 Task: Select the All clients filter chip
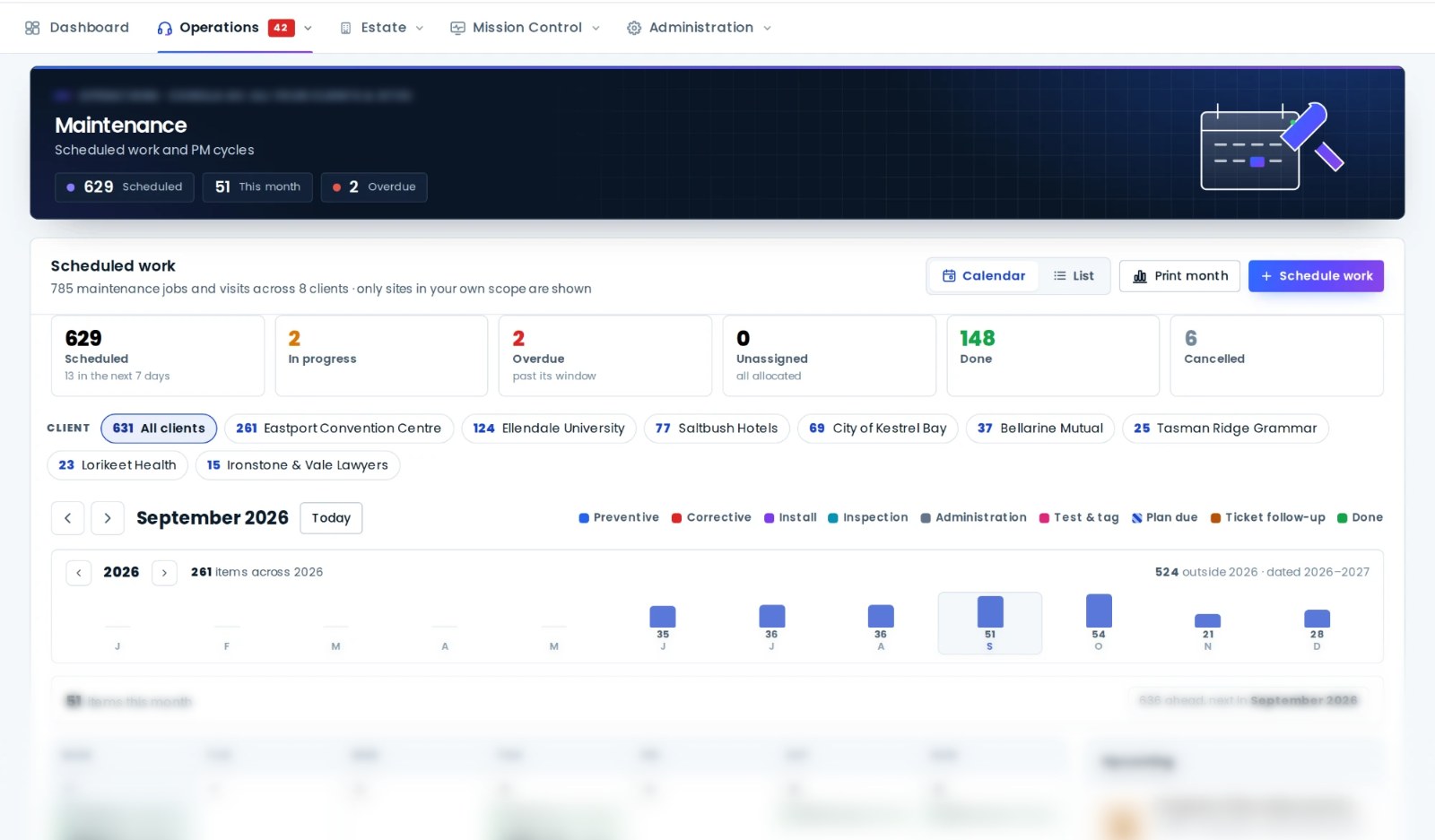point(159,429)
